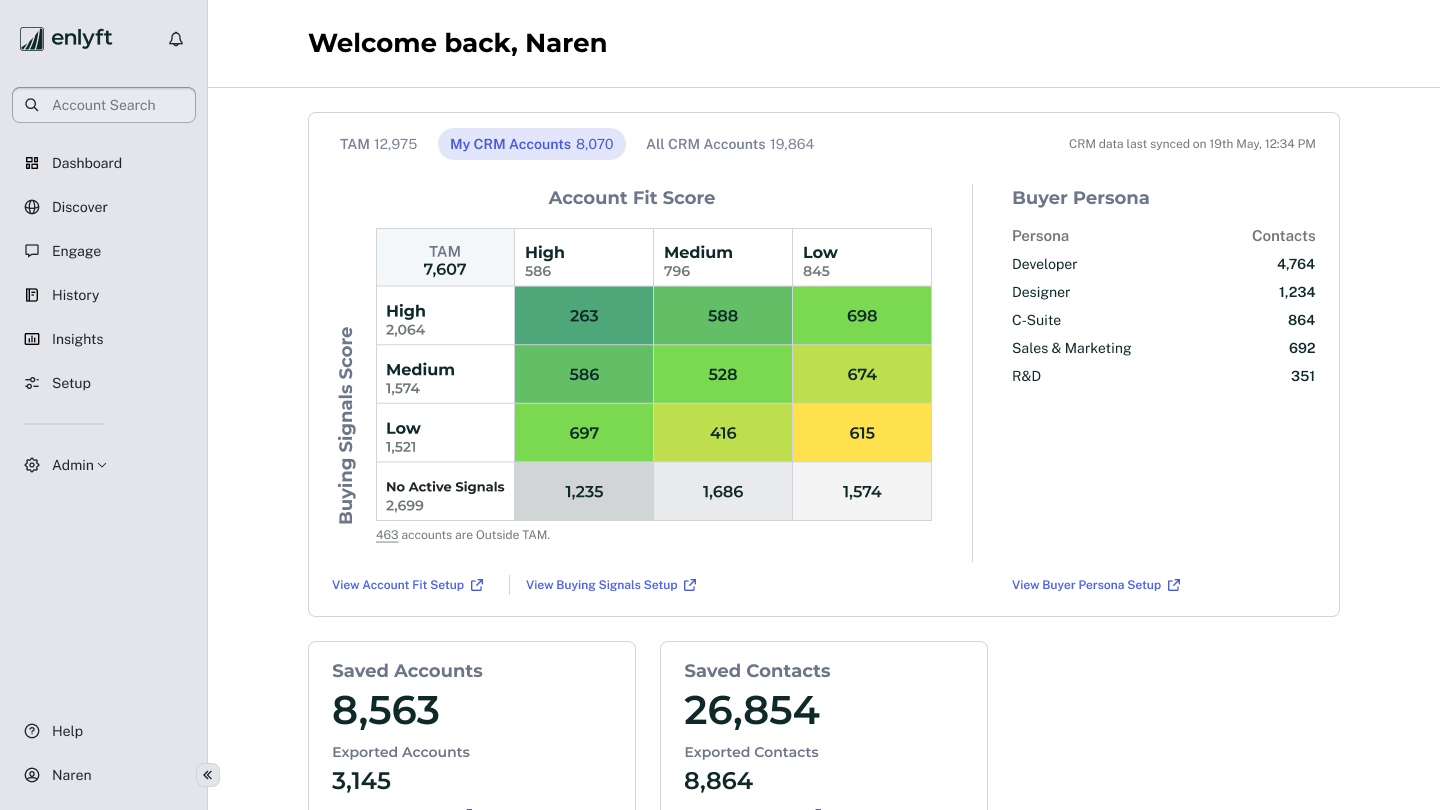Open the History icon in sidebar
Image resolution: width=1440 pixels, height=810 pixels.
(x=32, y=295)
